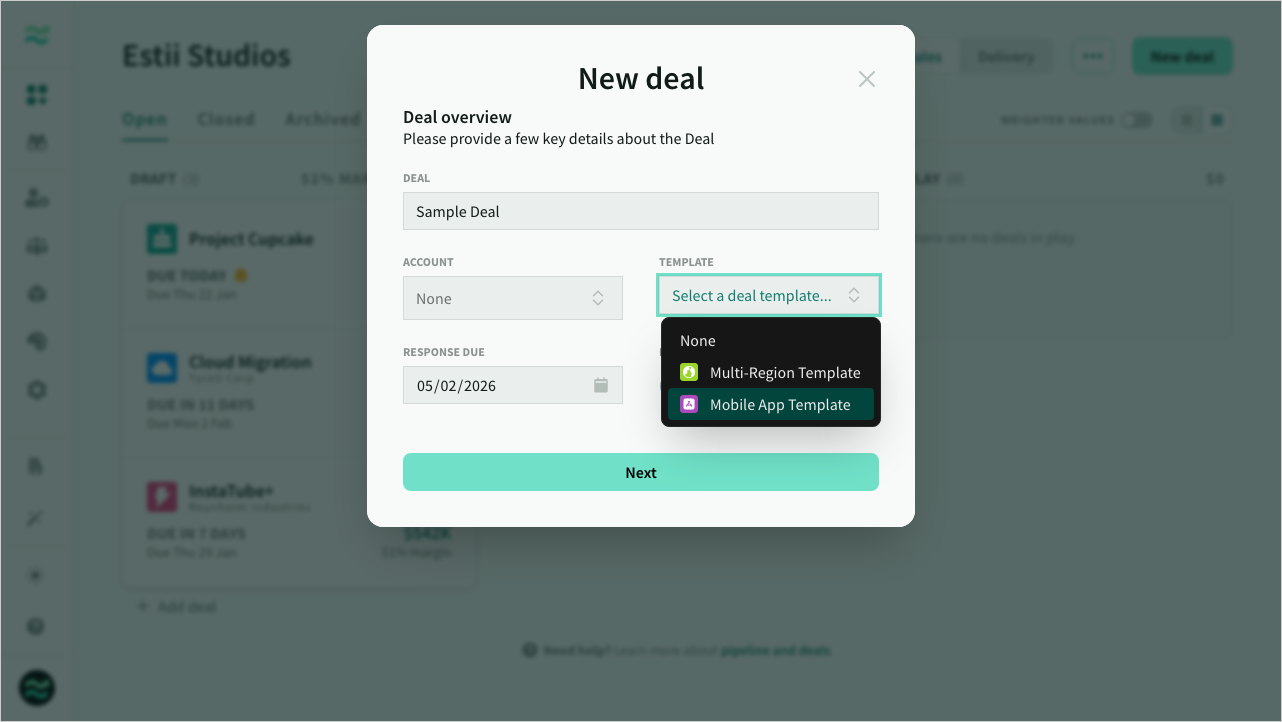
Task: Select the dashboard grid icon in sidebar
Action: 35,95
